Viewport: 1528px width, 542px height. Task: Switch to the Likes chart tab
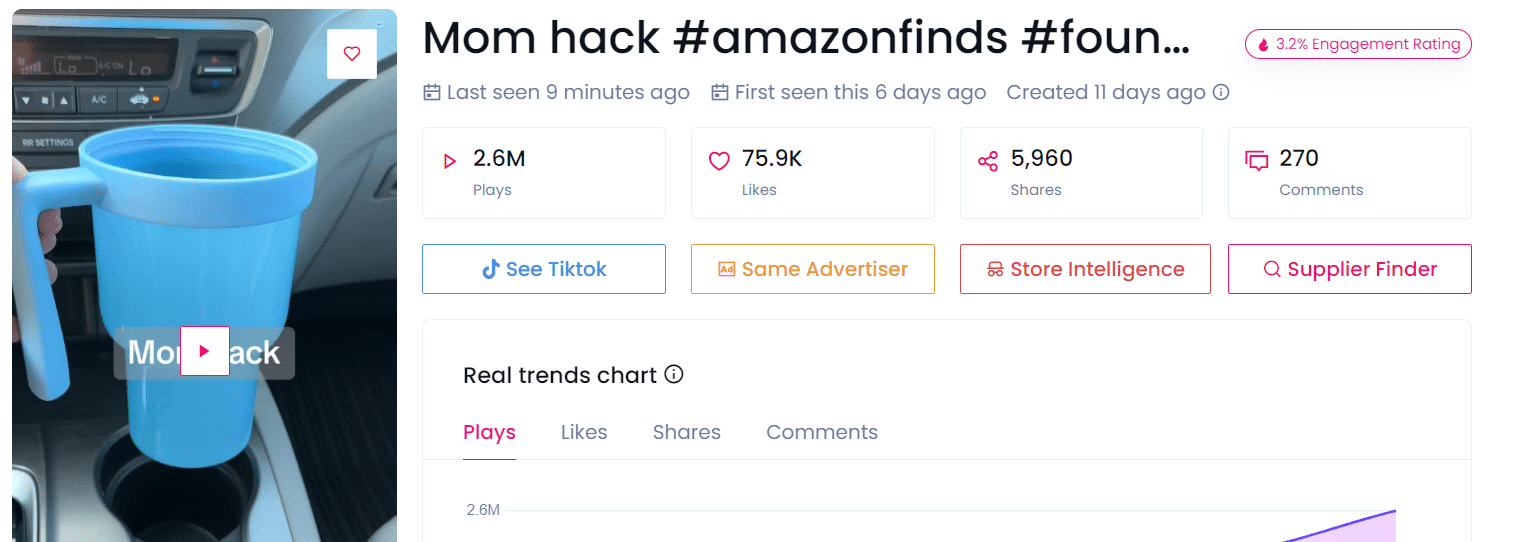click(584, 432)
